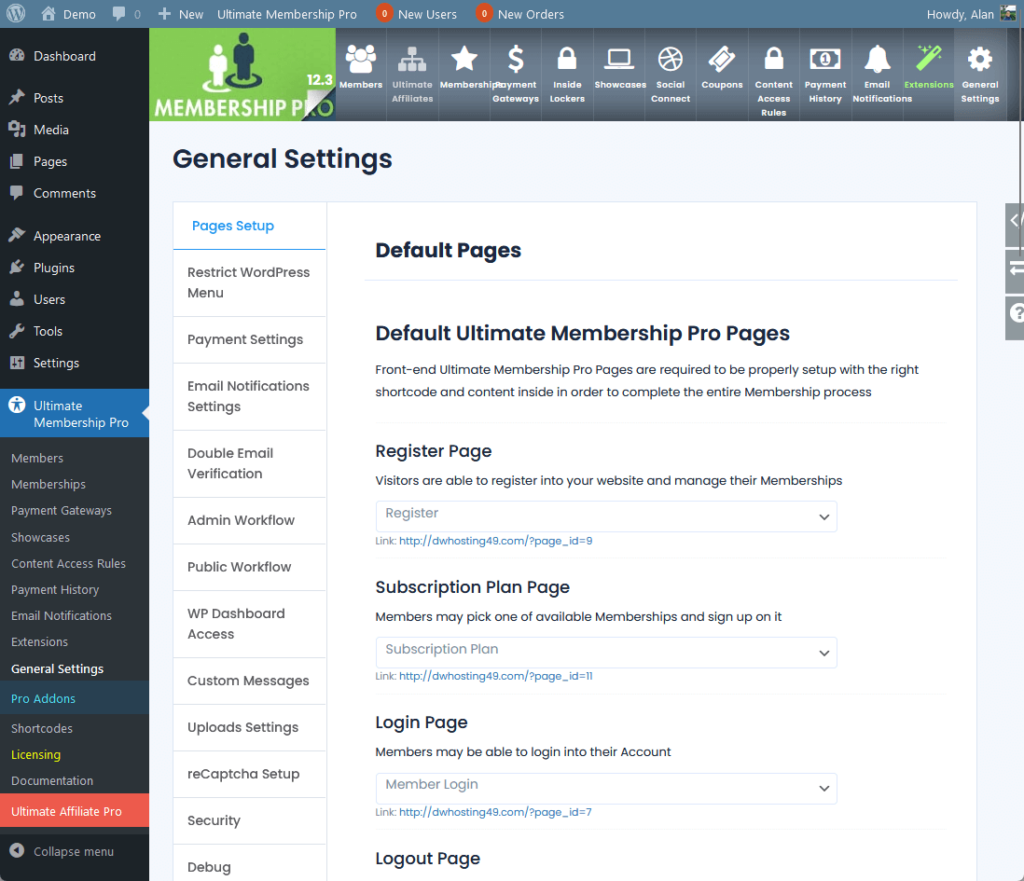
Task: Click the Membership Pro logo banner
Action: tap(242, 74)
